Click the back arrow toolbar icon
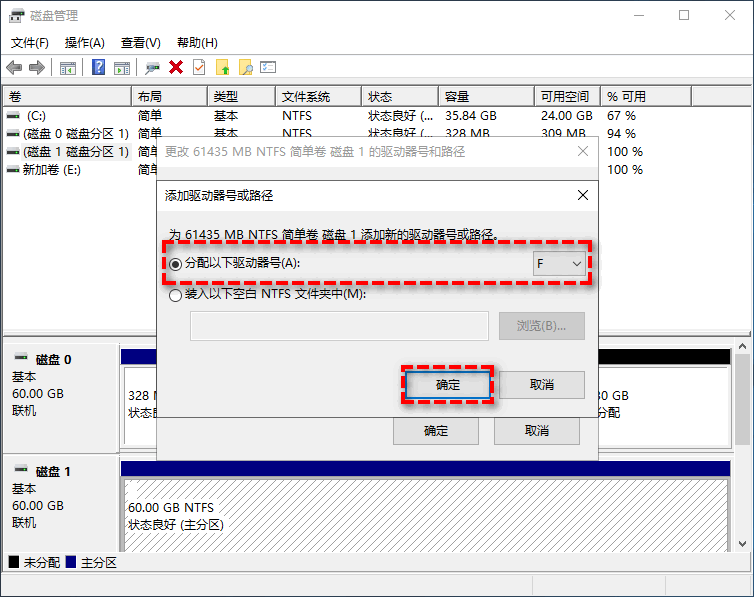 coord(14,67)
